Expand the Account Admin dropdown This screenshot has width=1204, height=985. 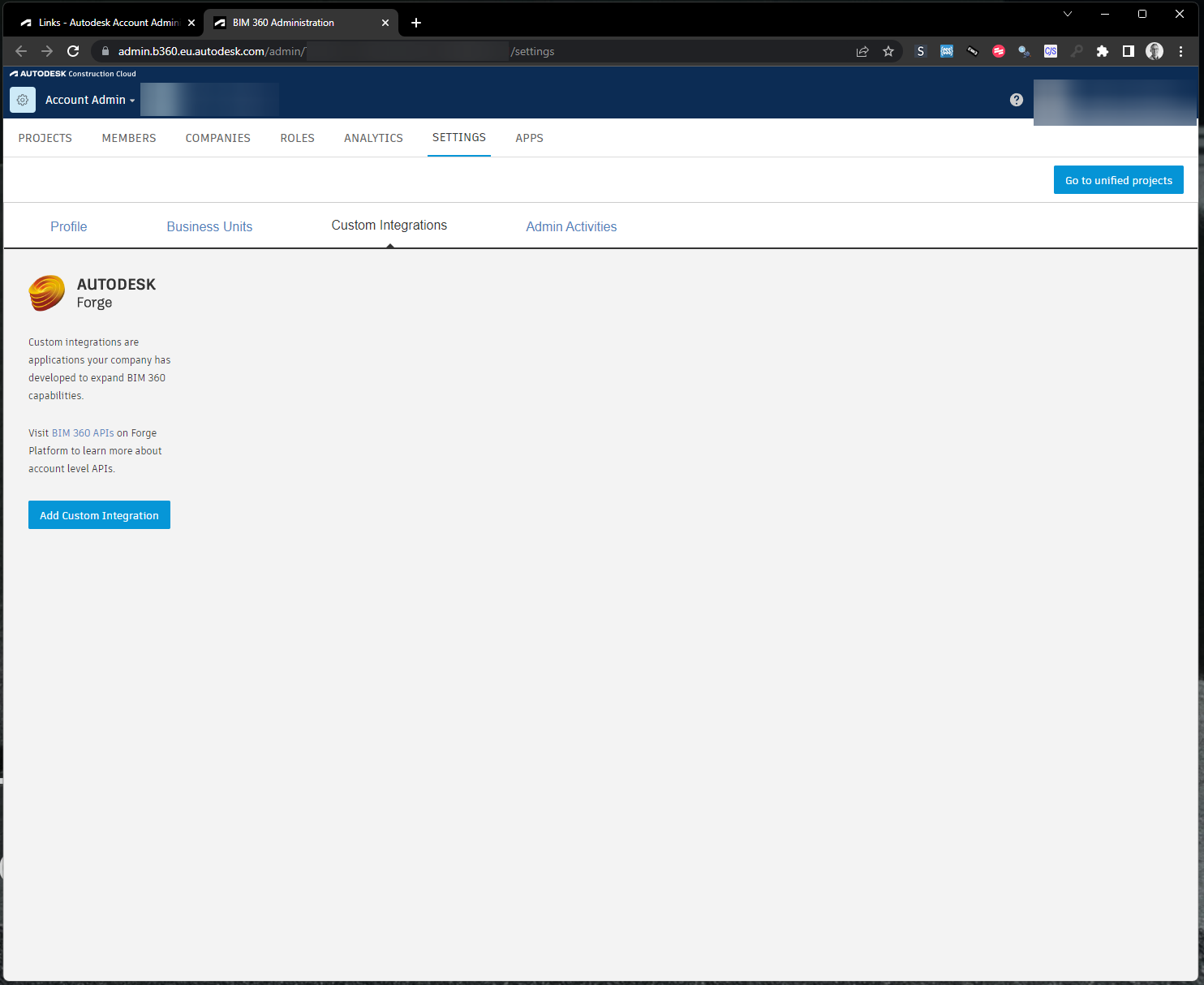point(90,100)
